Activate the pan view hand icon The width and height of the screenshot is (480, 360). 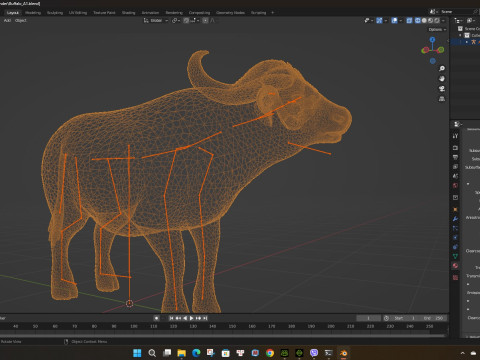pos(442,79)
